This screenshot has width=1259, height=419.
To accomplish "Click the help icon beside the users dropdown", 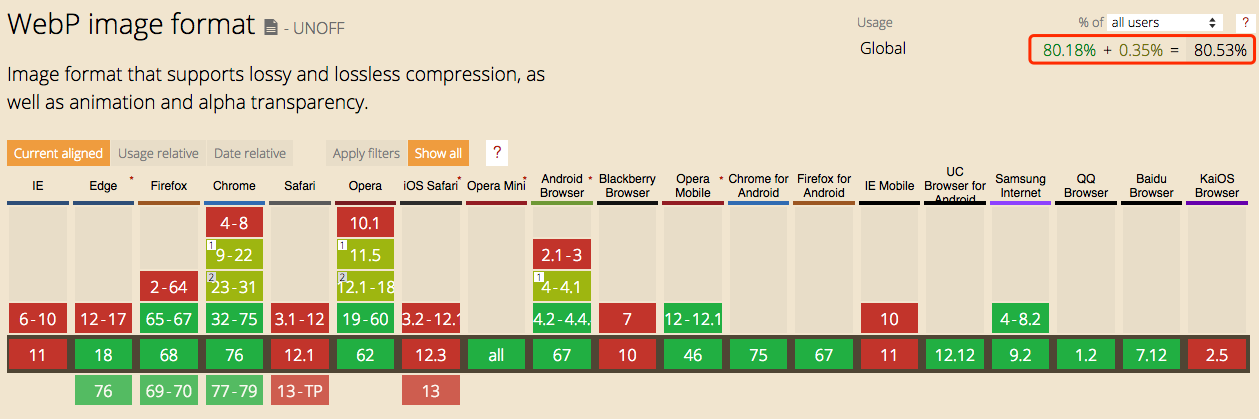I will pos(1243,22).
